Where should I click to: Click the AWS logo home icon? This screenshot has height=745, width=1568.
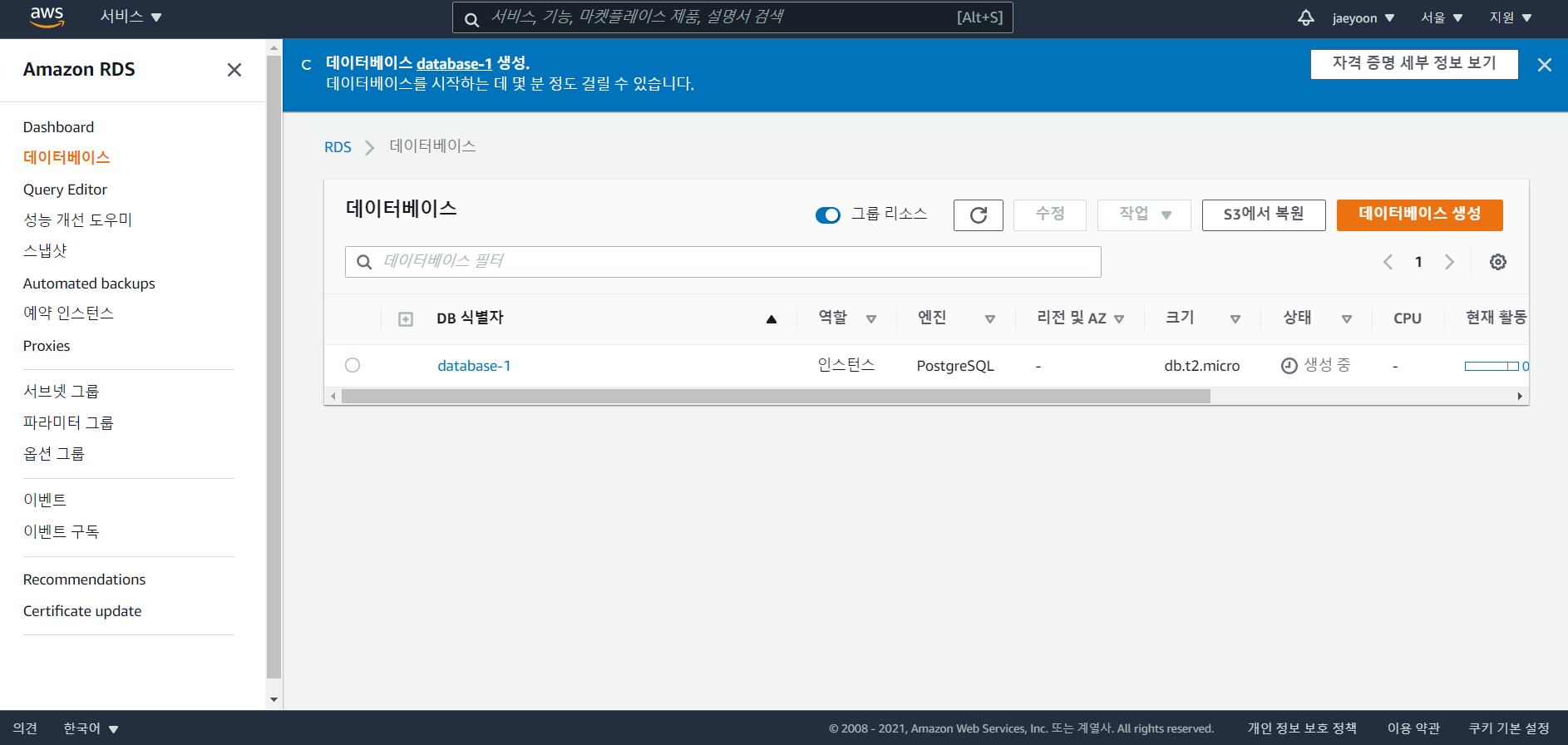47,17
